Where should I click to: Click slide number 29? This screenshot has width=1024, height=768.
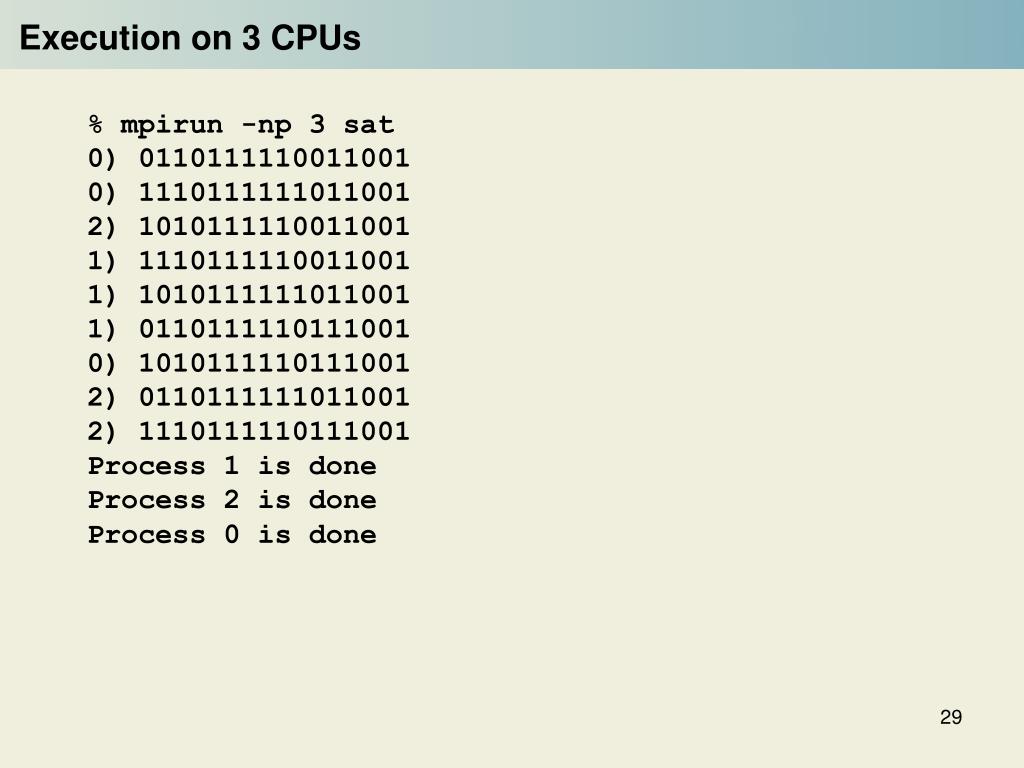coord(951,717)
